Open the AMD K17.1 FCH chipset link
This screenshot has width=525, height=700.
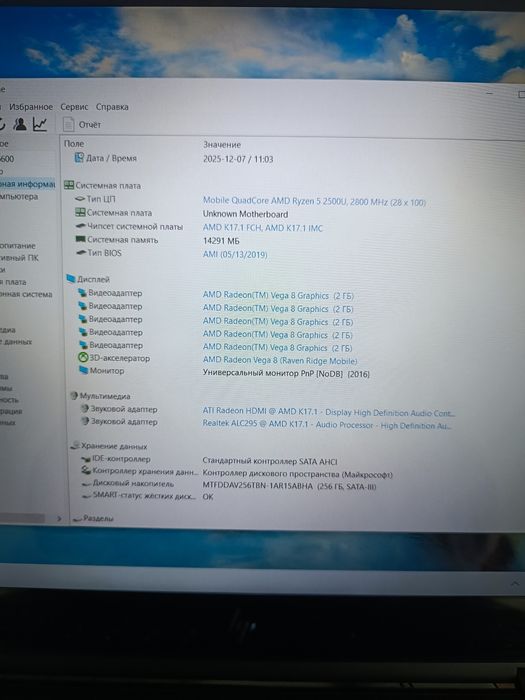[262, 228]
